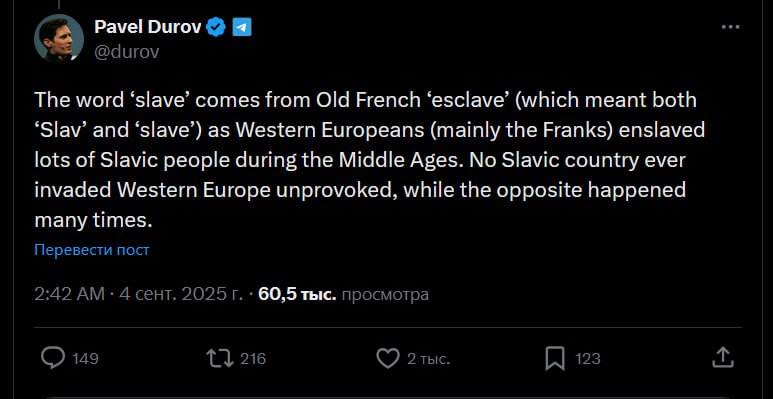Like the post with the heart icon
Screen dimensions: 773x399
click(x=387, y=359)
